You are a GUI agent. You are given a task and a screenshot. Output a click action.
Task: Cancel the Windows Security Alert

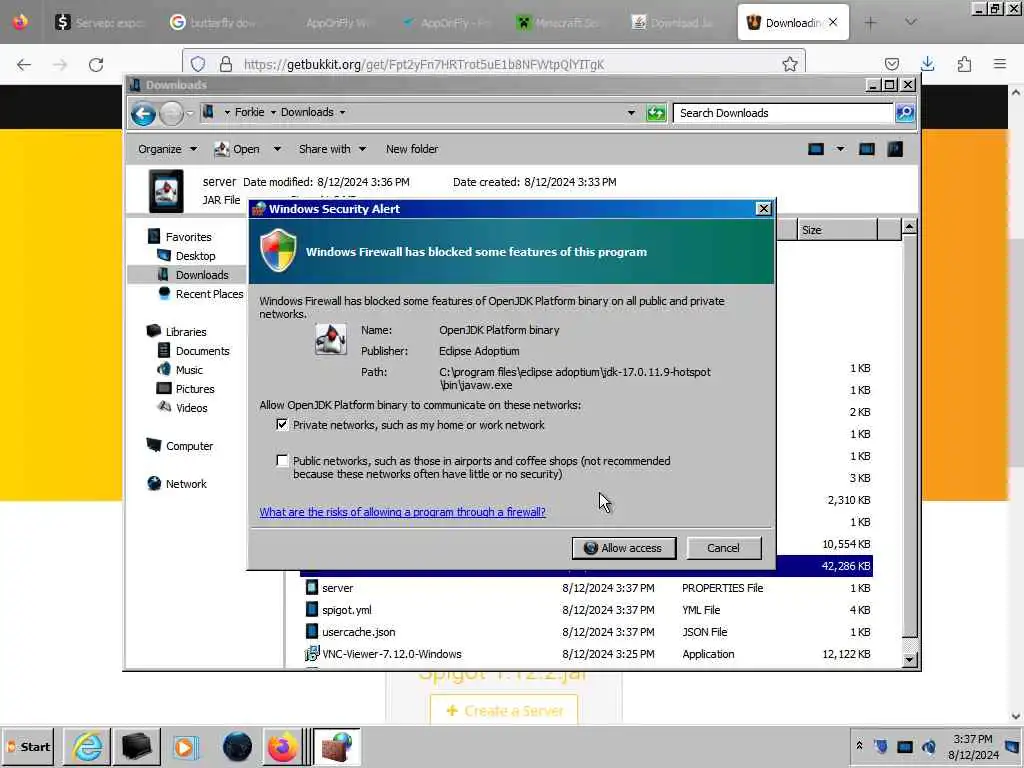tap(724, 548)
